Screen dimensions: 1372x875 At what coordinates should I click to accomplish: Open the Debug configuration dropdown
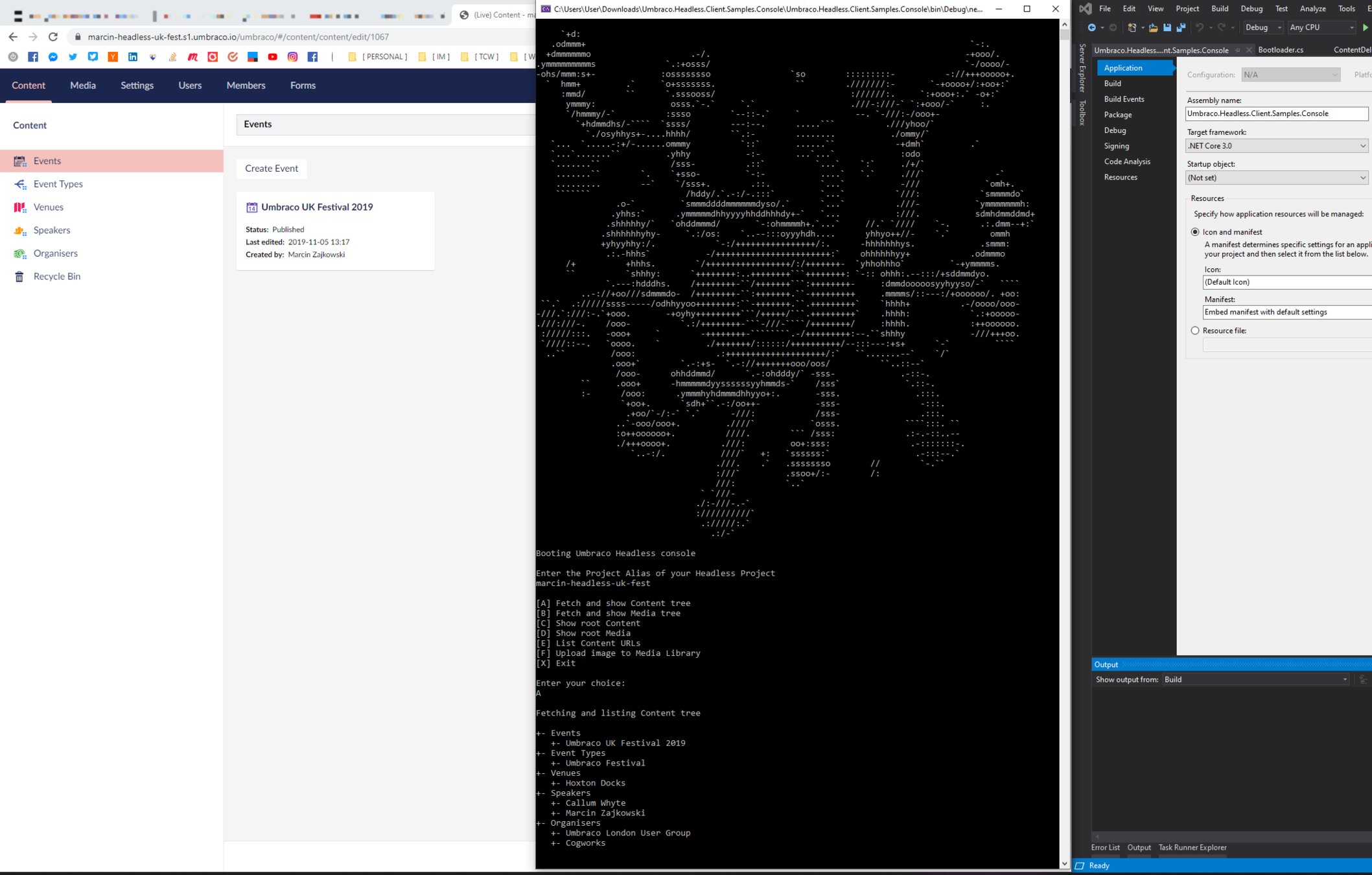coord(1262,28)
